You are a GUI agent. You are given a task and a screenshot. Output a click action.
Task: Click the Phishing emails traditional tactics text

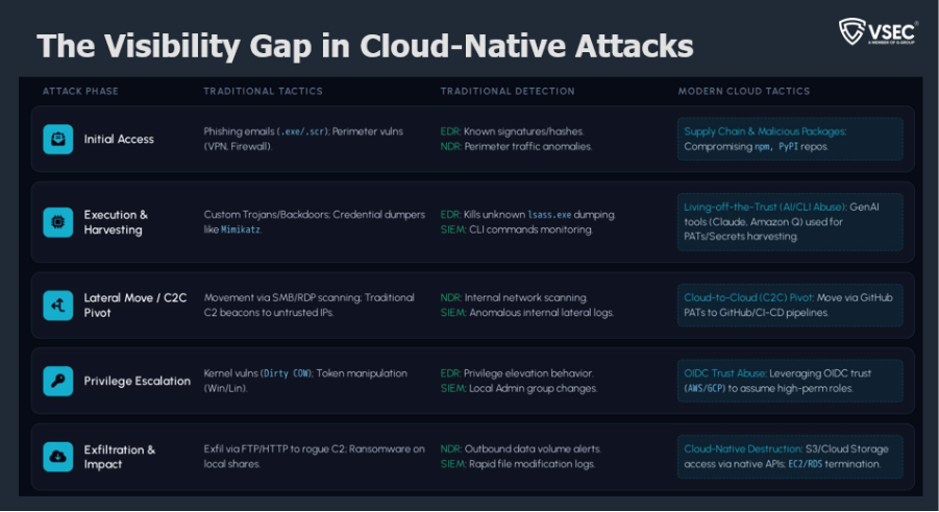tap(303, 139)
